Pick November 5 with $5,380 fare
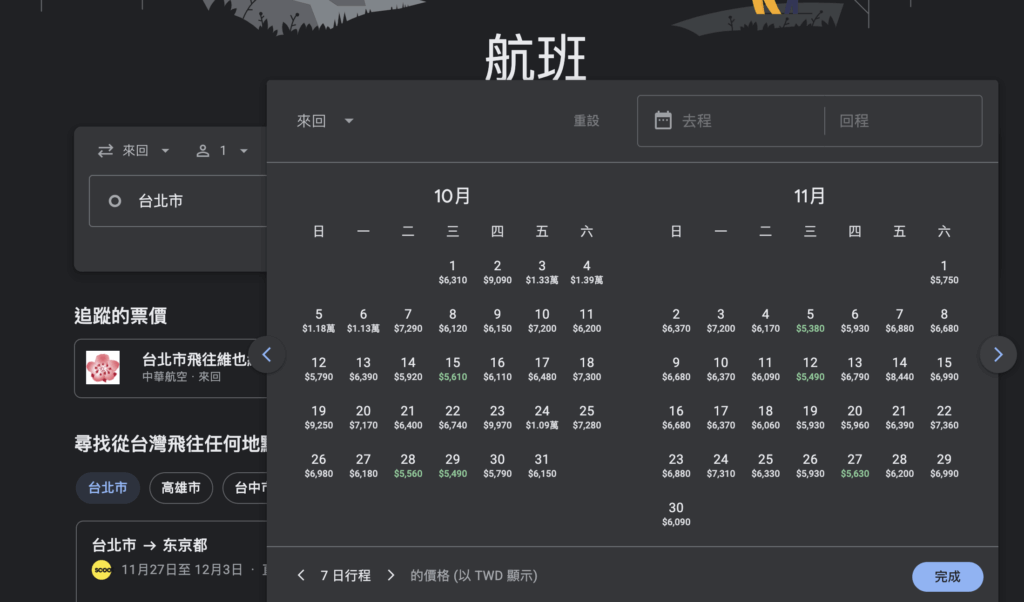The height and width of the screenshot is (602, 1024). click(x=811, y=320)
